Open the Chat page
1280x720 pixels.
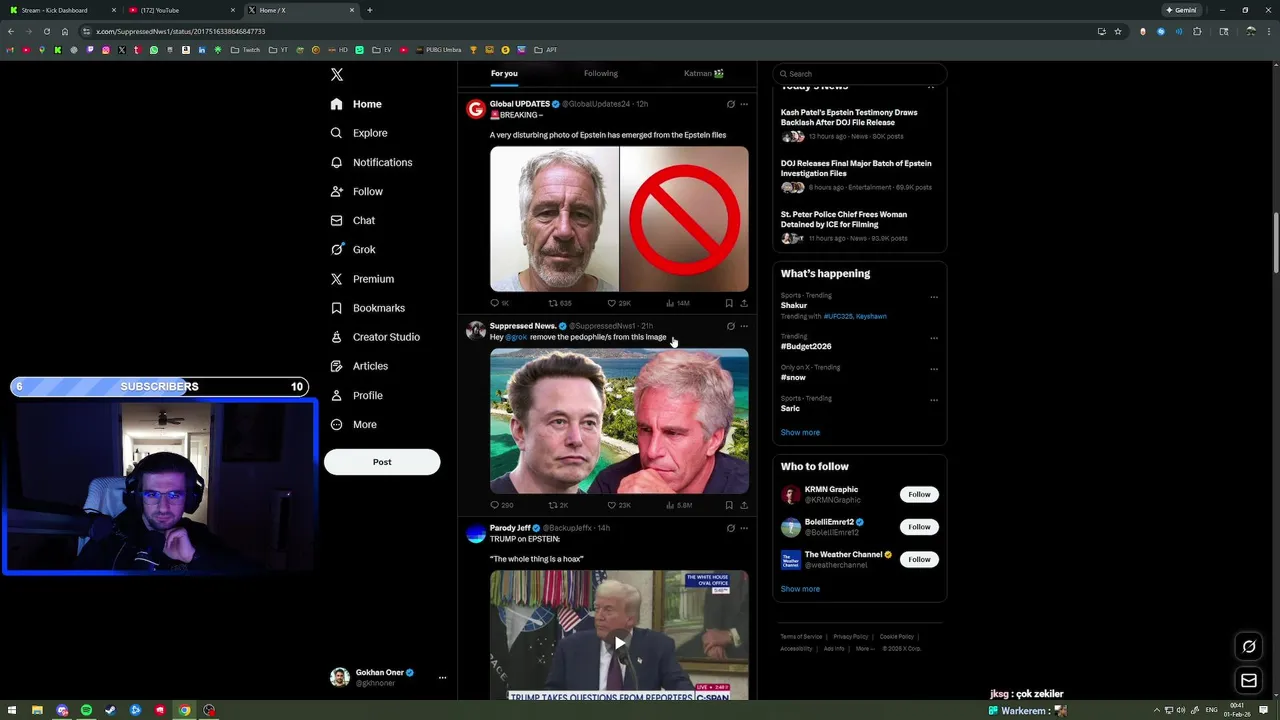tap(353, 220)
